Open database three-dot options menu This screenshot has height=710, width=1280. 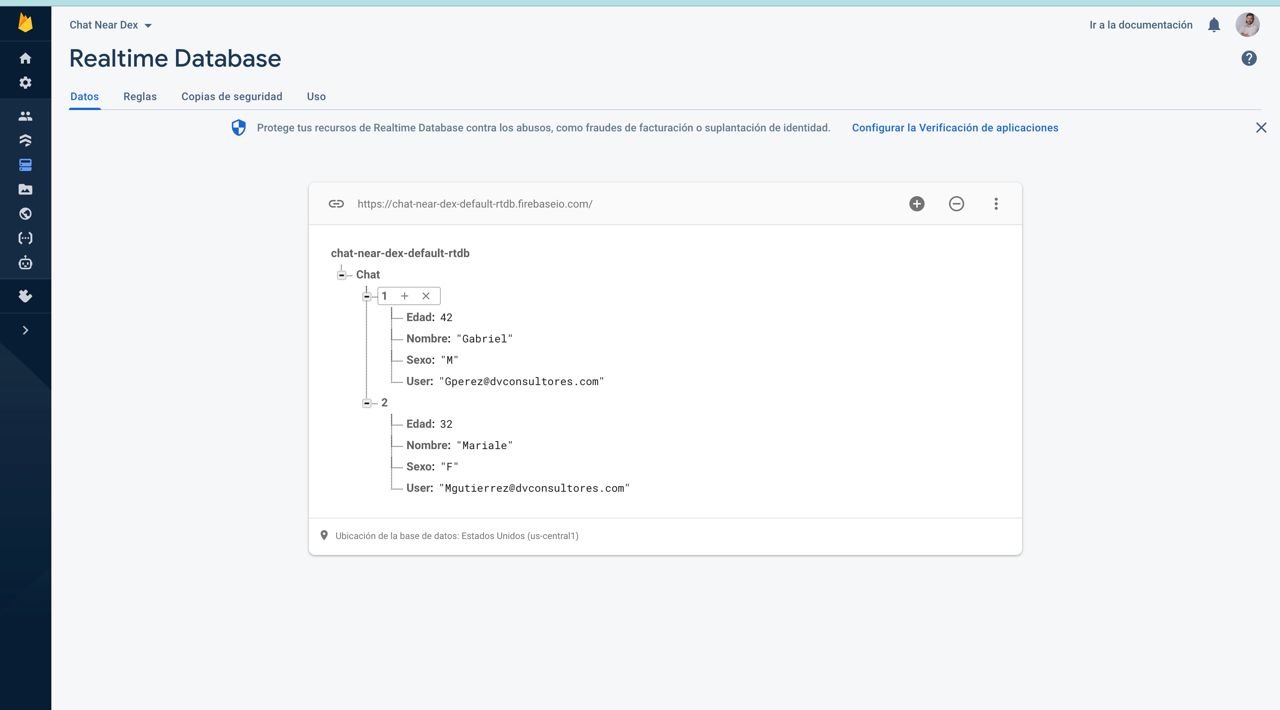(x=996, y=204)
